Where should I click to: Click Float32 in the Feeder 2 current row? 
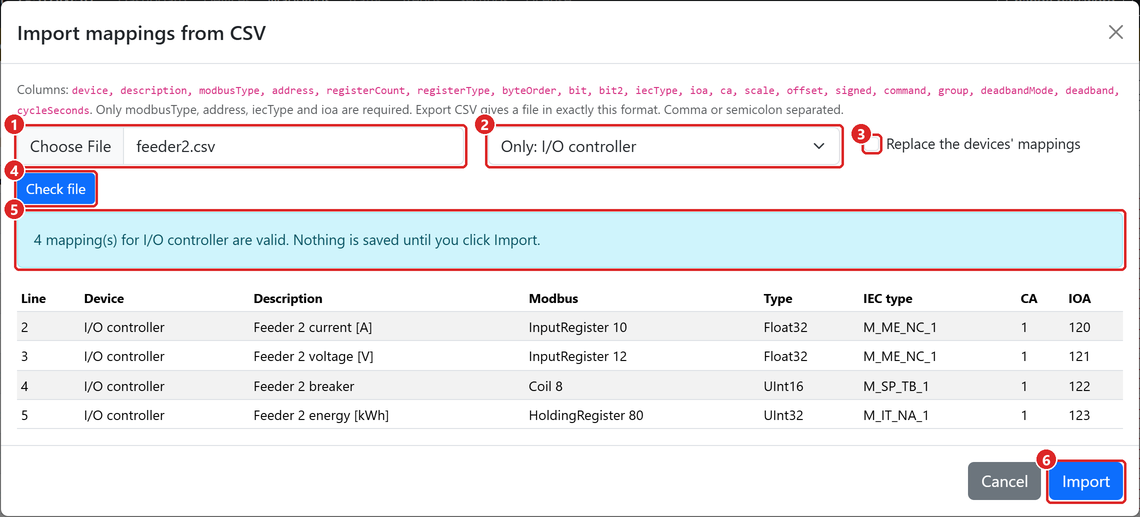click(x=785, y=327)
